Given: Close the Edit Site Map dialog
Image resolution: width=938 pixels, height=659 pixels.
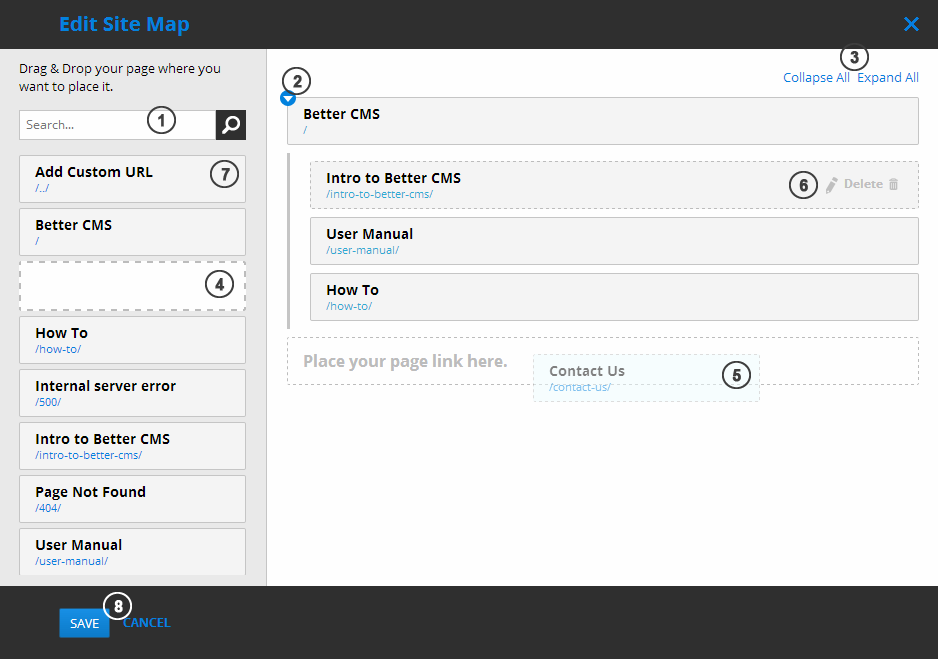Looking at the screenshot, I should coord(911,24).
